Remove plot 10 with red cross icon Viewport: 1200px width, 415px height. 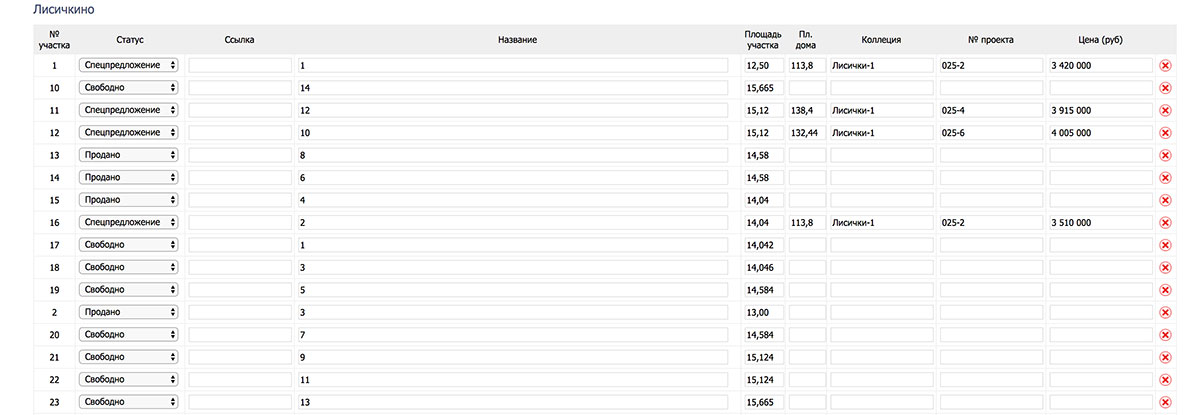point(1165,88)
